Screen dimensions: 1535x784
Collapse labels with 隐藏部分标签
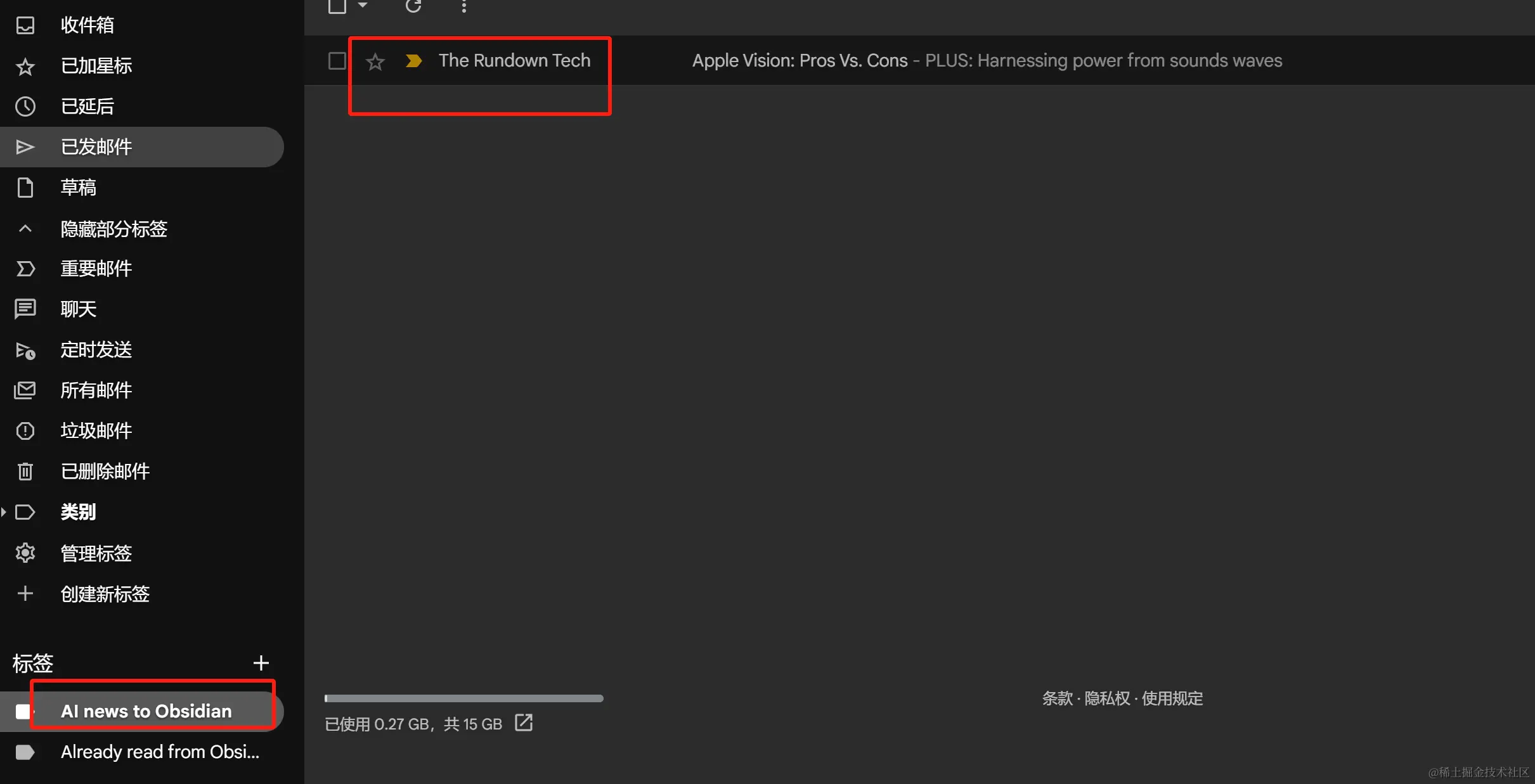click(x=113, y=229)
